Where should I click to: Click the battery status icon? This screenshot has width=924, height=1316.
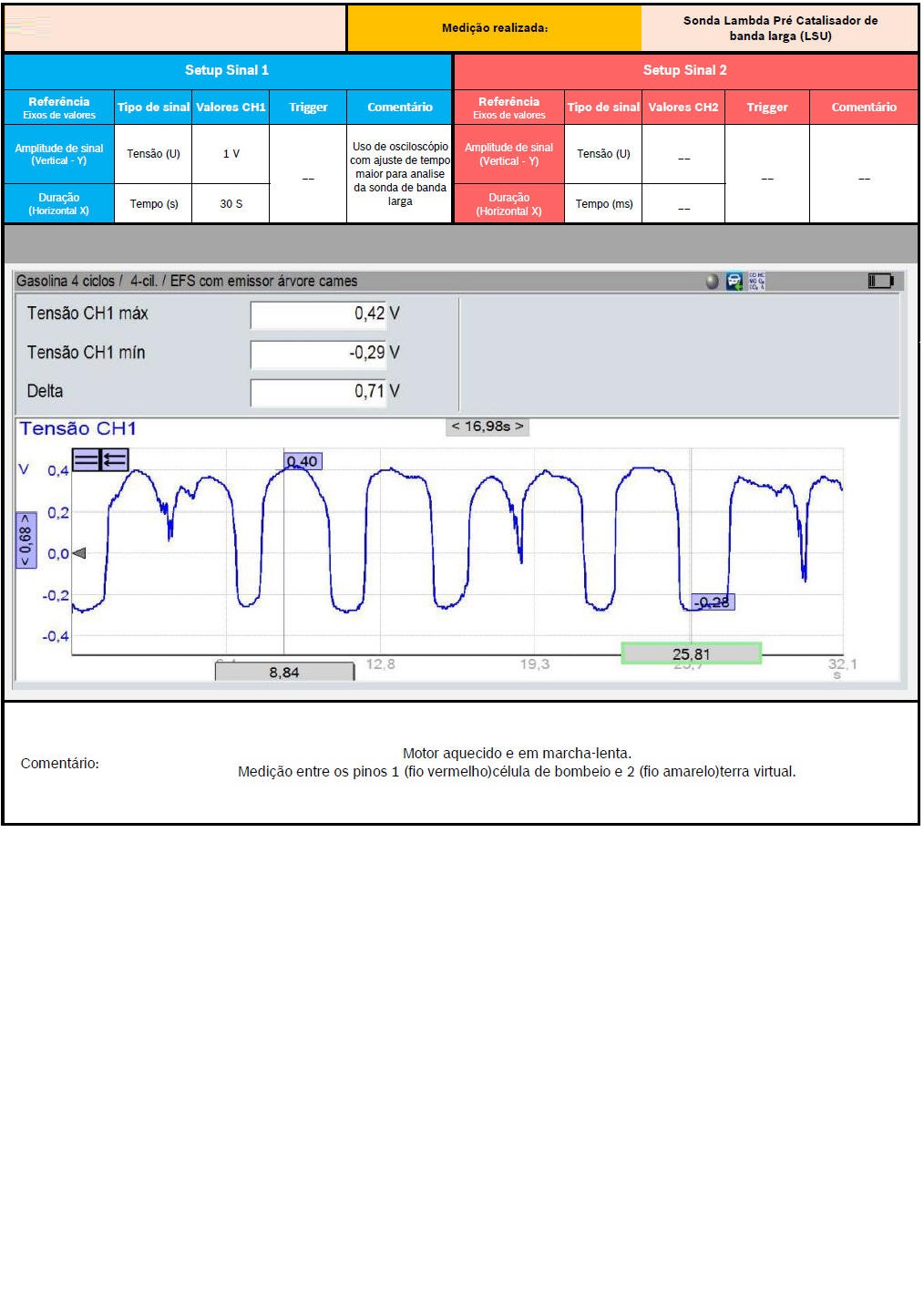[x=880, y=281]
